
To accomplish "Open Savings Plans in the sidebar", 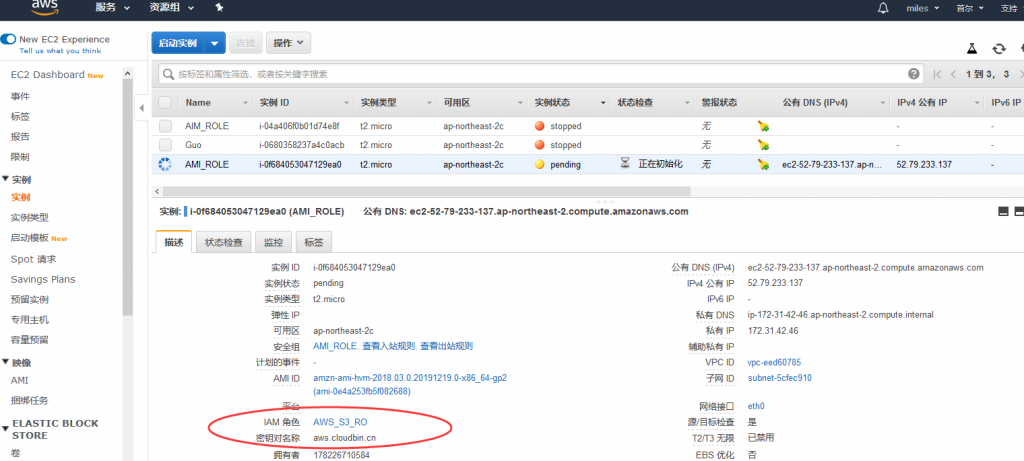I will (43, 279).
